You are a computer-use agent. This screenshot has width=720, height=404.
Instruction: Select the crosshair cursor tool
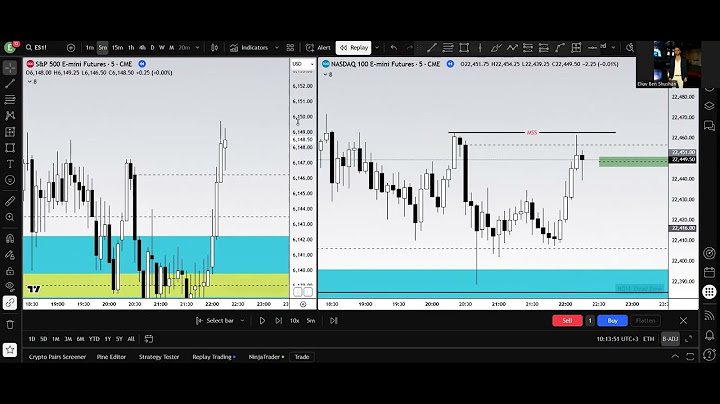click(10, 67)
